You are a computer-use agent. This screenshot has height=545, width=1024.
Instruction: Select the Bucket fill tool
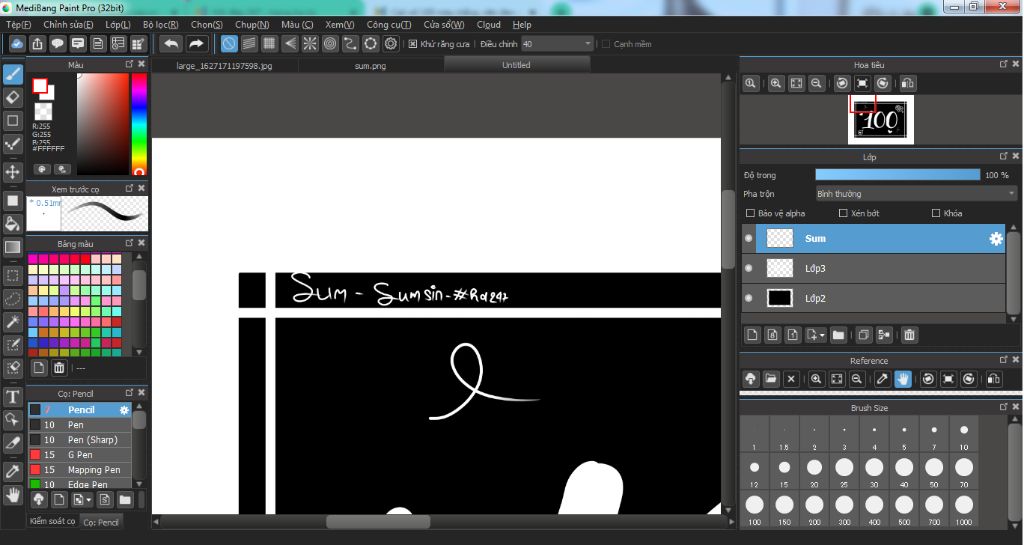click(x=12, y=224)
